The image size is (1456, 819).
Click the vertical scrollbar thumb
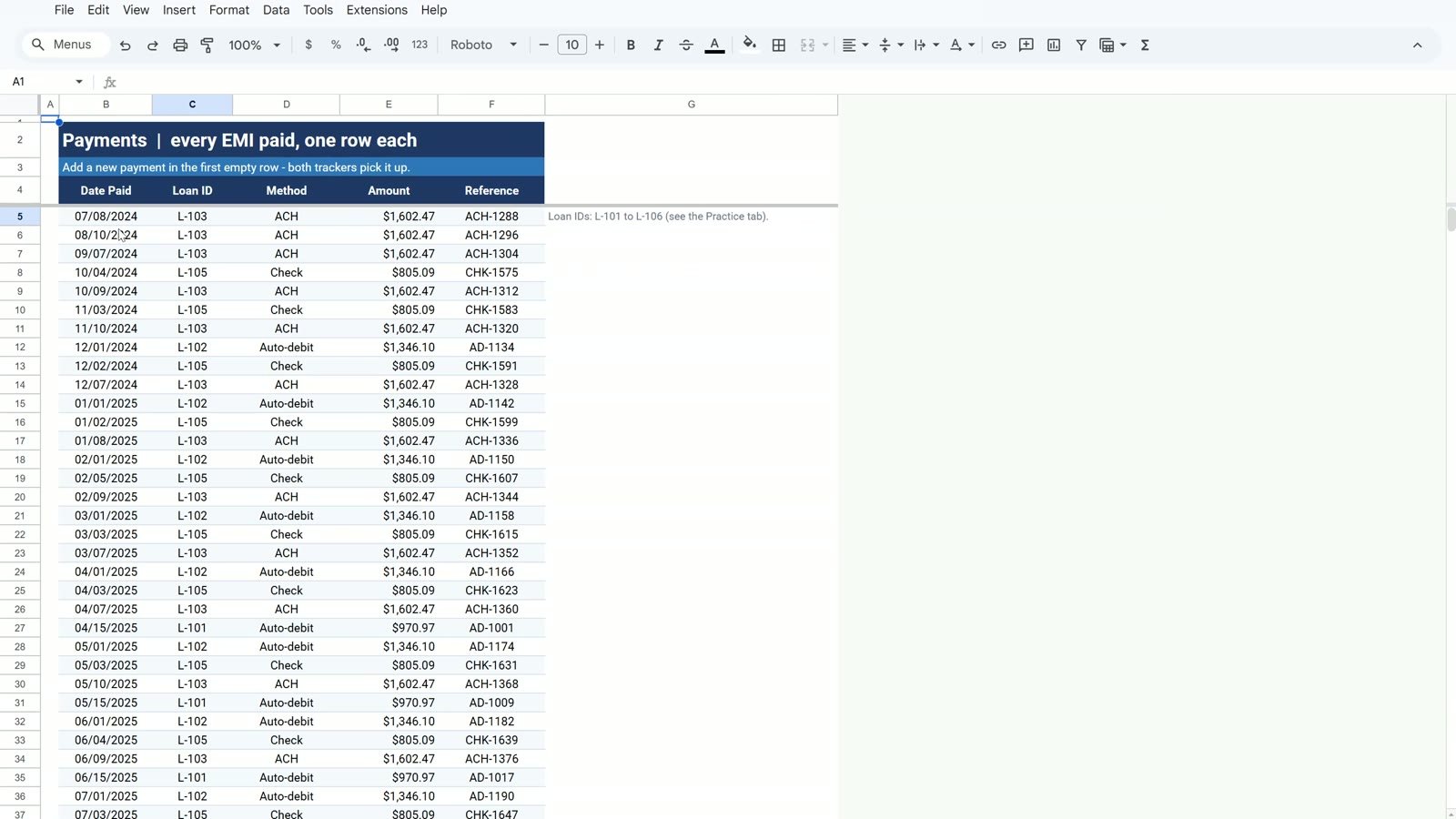1451,218
